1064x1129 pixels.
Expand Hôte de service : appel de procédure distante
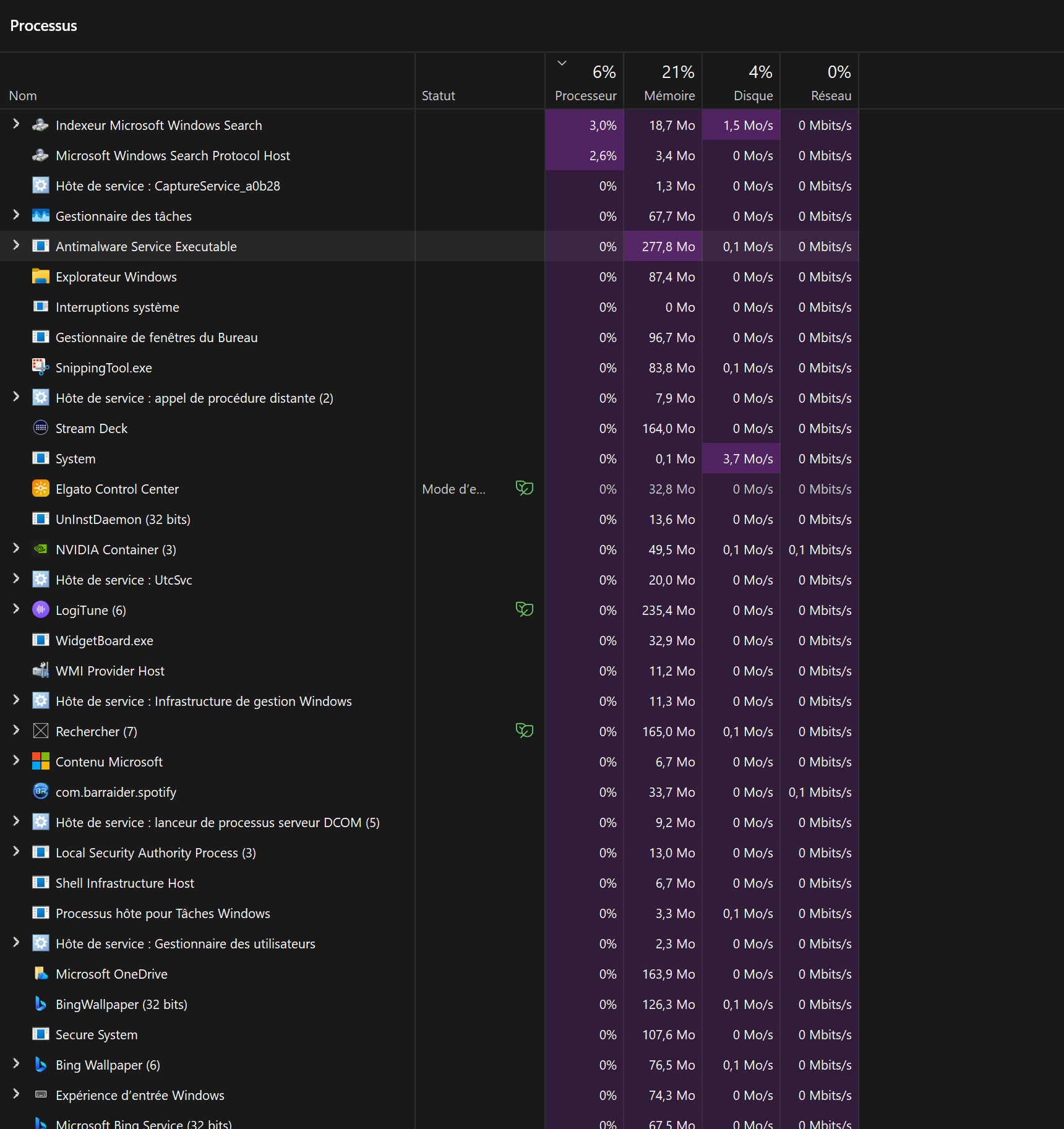click(x=17, y=397)
